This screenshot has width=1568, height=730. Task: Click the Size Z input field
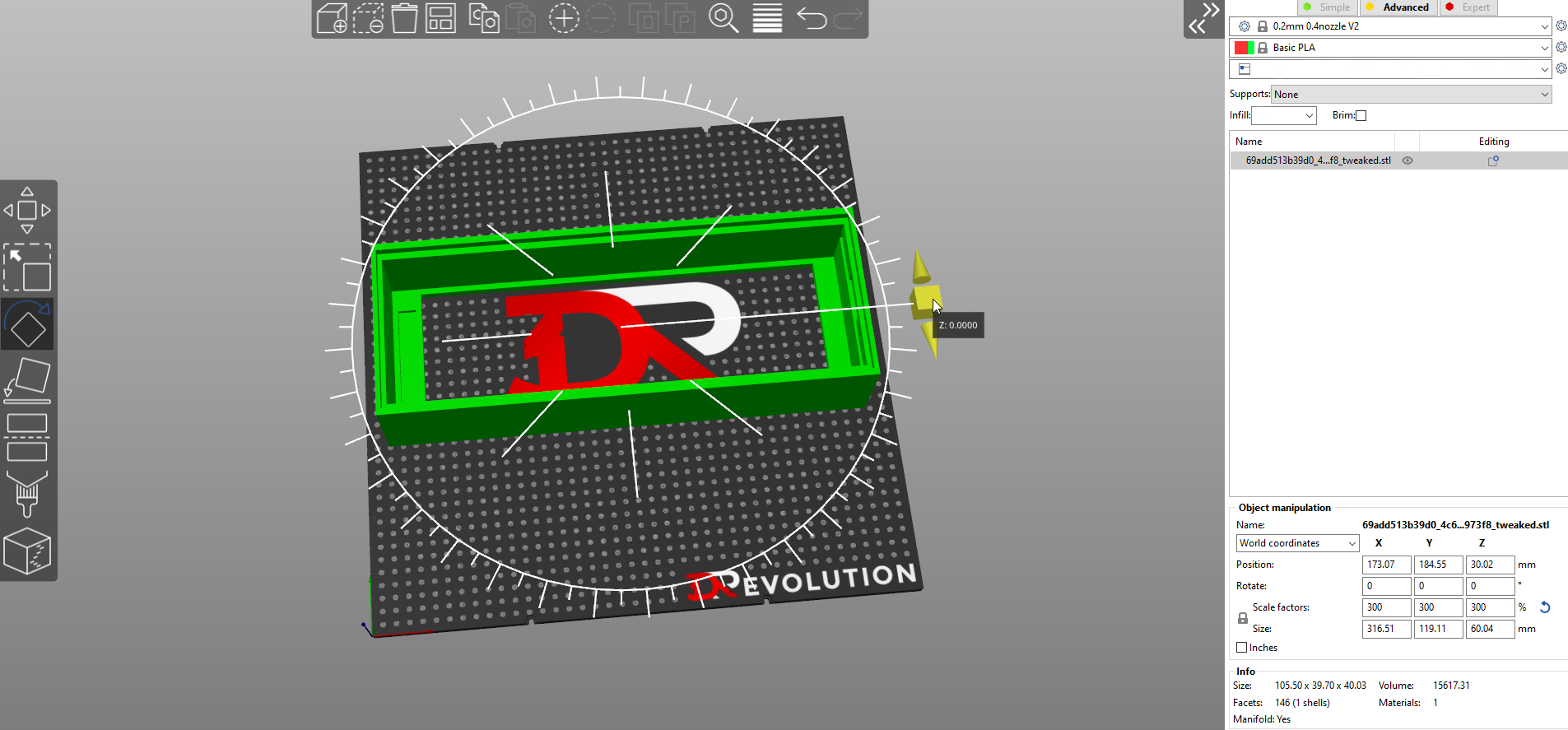(1490, 629)
